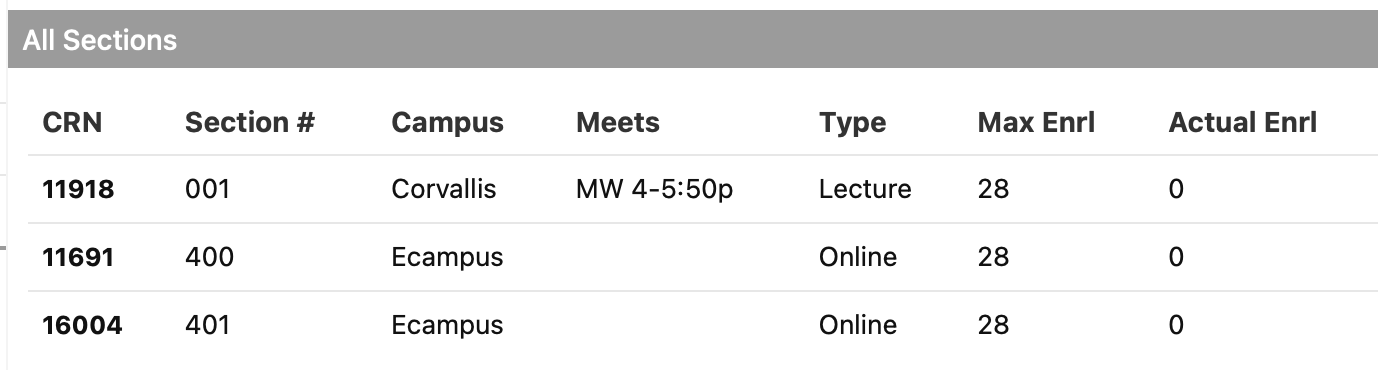The height and width of the screenshot is (370, 1378).
Task: Click Max Enrl 28 in Corvallis row
Action: pyautogui.click(x=993, y=189)
